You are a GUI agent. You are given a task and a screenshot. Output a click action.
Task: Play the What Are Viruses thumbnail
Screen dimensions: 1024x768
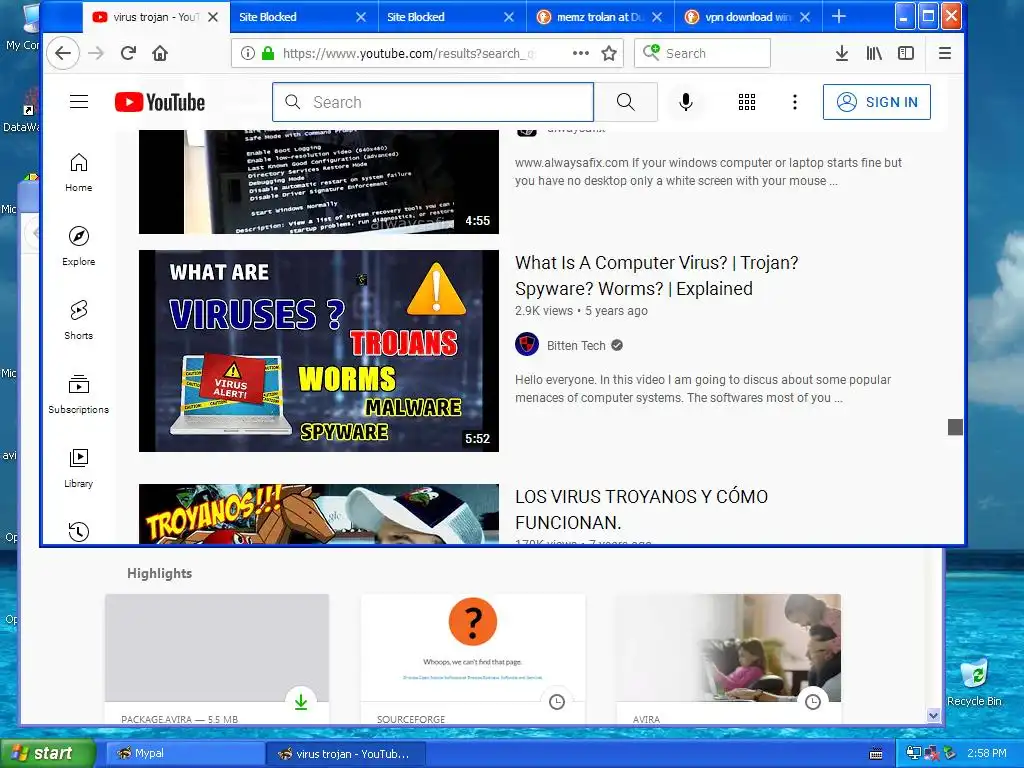319,351
